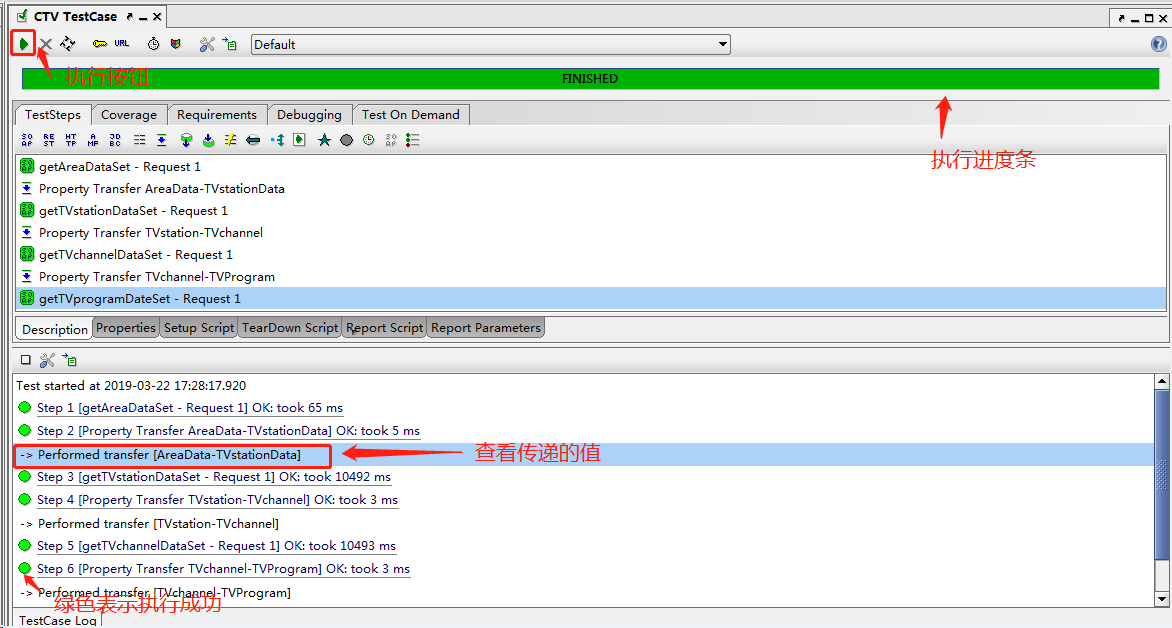Add a JDBC request test step
This screenshot has height=628, width=1172.
(x=115, y=140)
